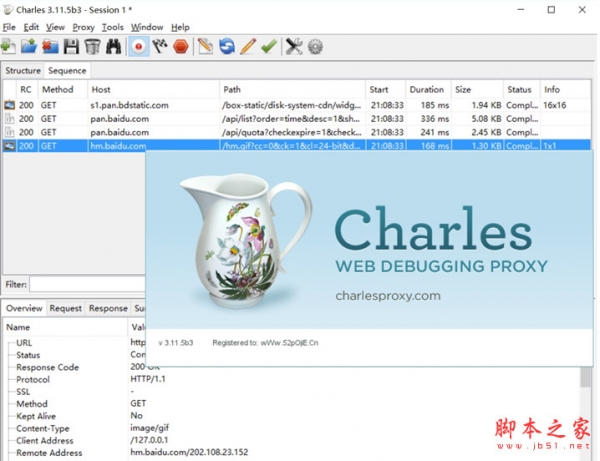Click the Charles splash screen jug image
Image resolution: width=600 pixels, height=461 pixels.
coord(246,242)
